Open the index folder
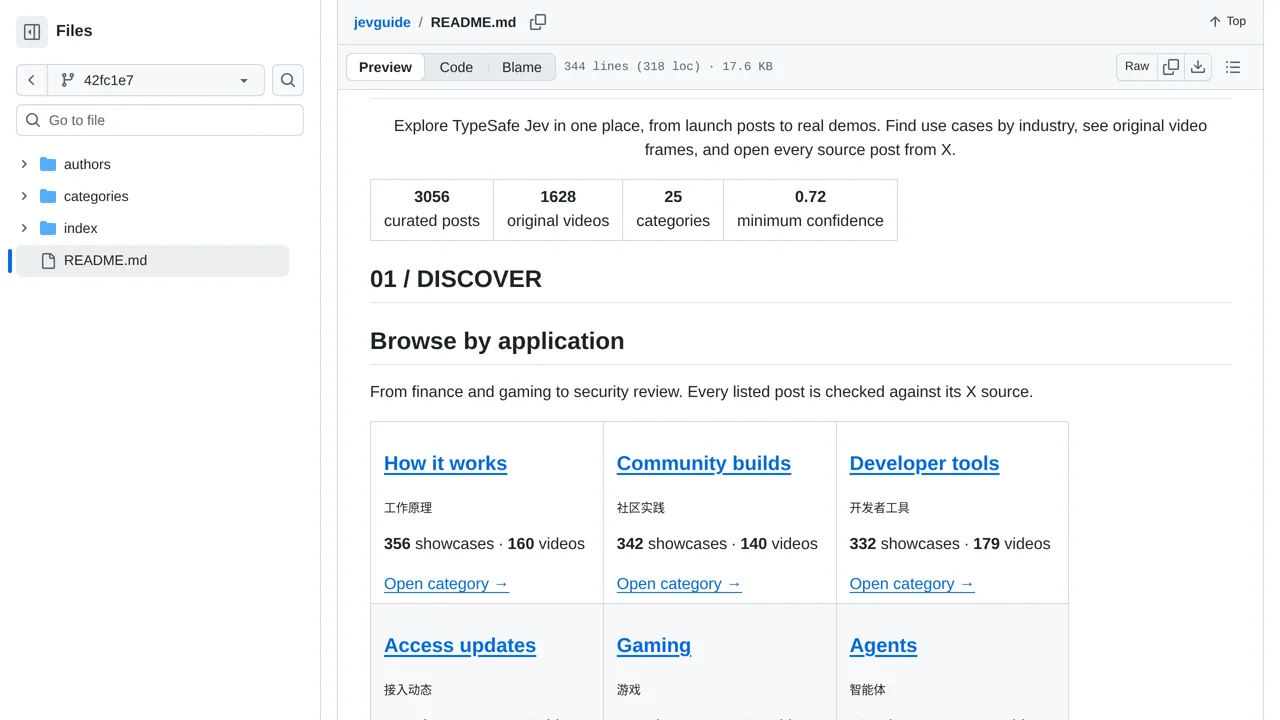This screenshot has height=720, width=1280. (81, 228)
